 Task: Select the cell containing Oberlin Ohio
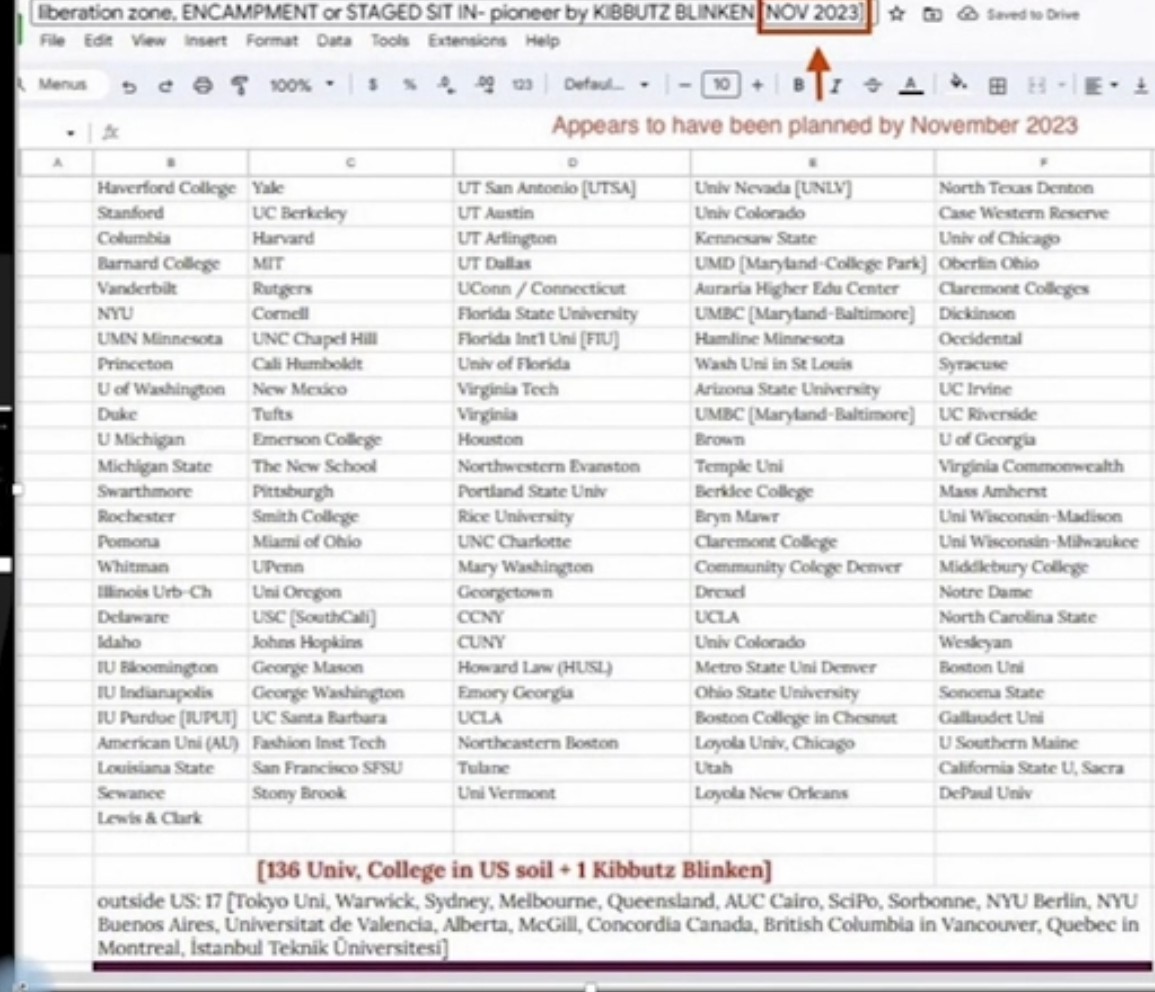pyautogui.click(x=1043, y=263)
